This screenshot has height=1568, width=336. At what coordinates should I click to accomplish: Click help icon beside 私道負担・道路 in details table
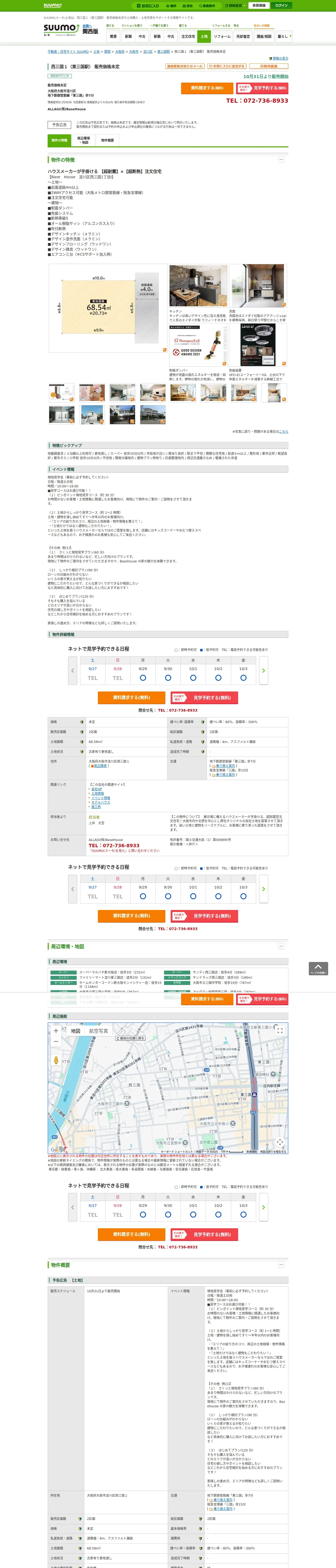point(203,742)
